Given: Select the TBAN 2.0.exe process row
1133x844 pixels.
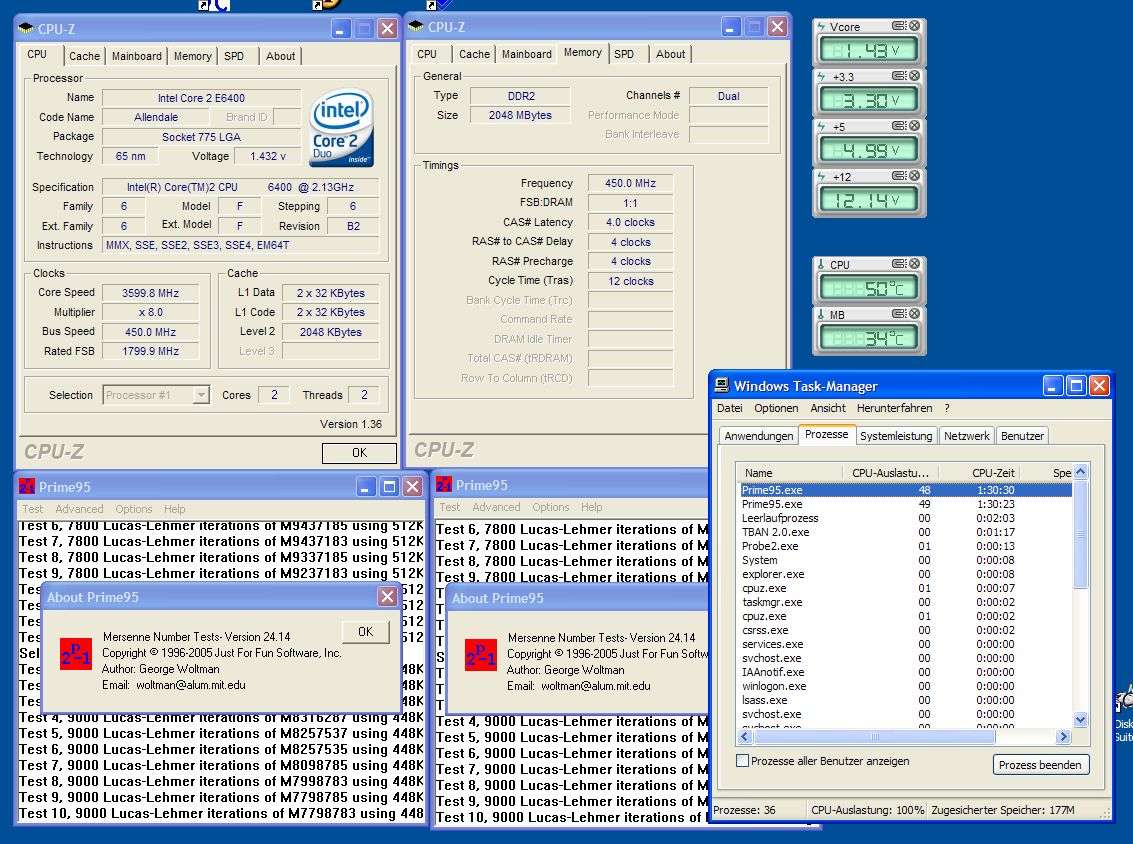Looking at the screenshot, I should tap(905, 532).
